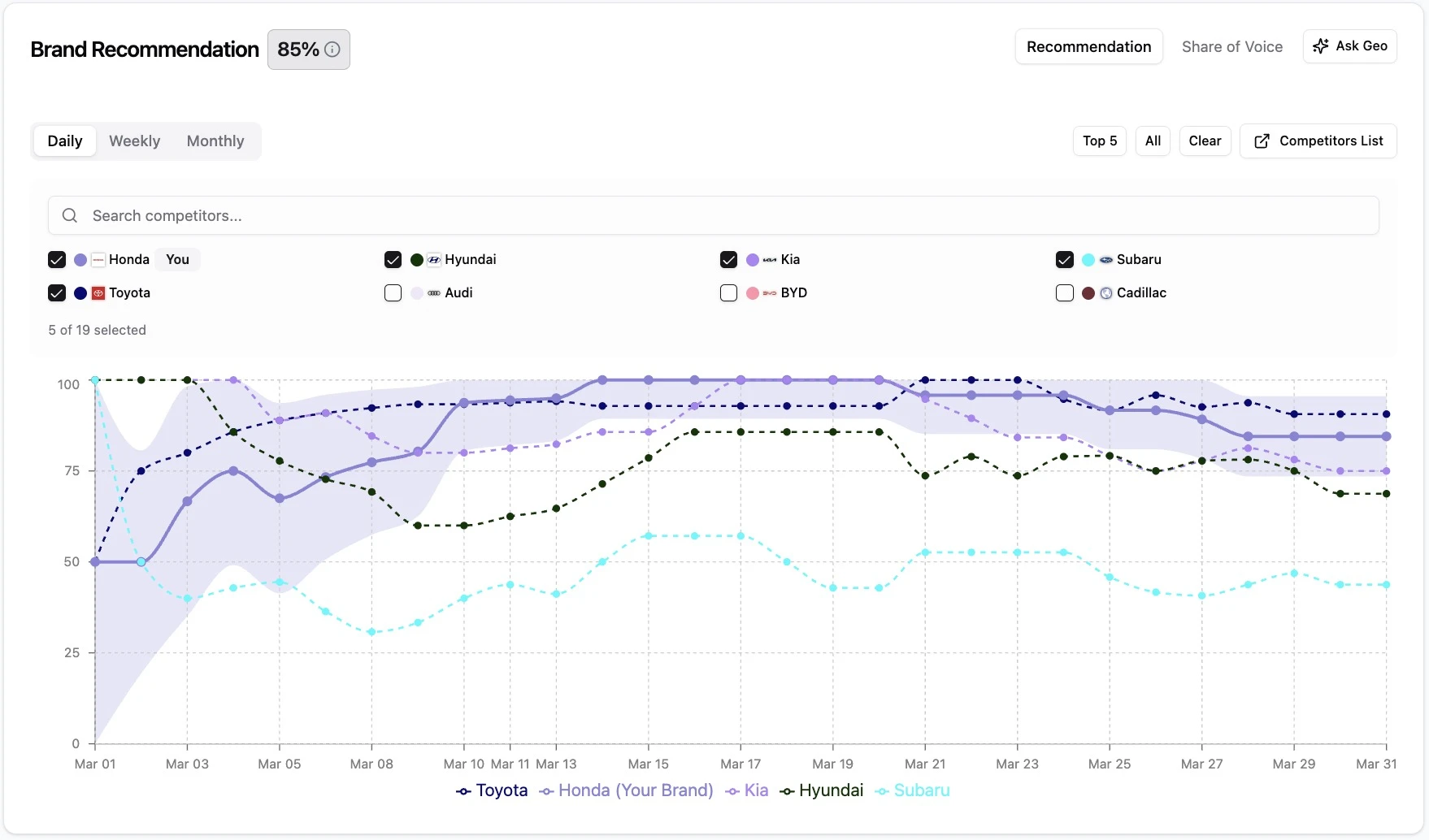The image size is (1429, 840).
Task: Click the Mar 31 axis label
Action: click(x=1376, y=764)
